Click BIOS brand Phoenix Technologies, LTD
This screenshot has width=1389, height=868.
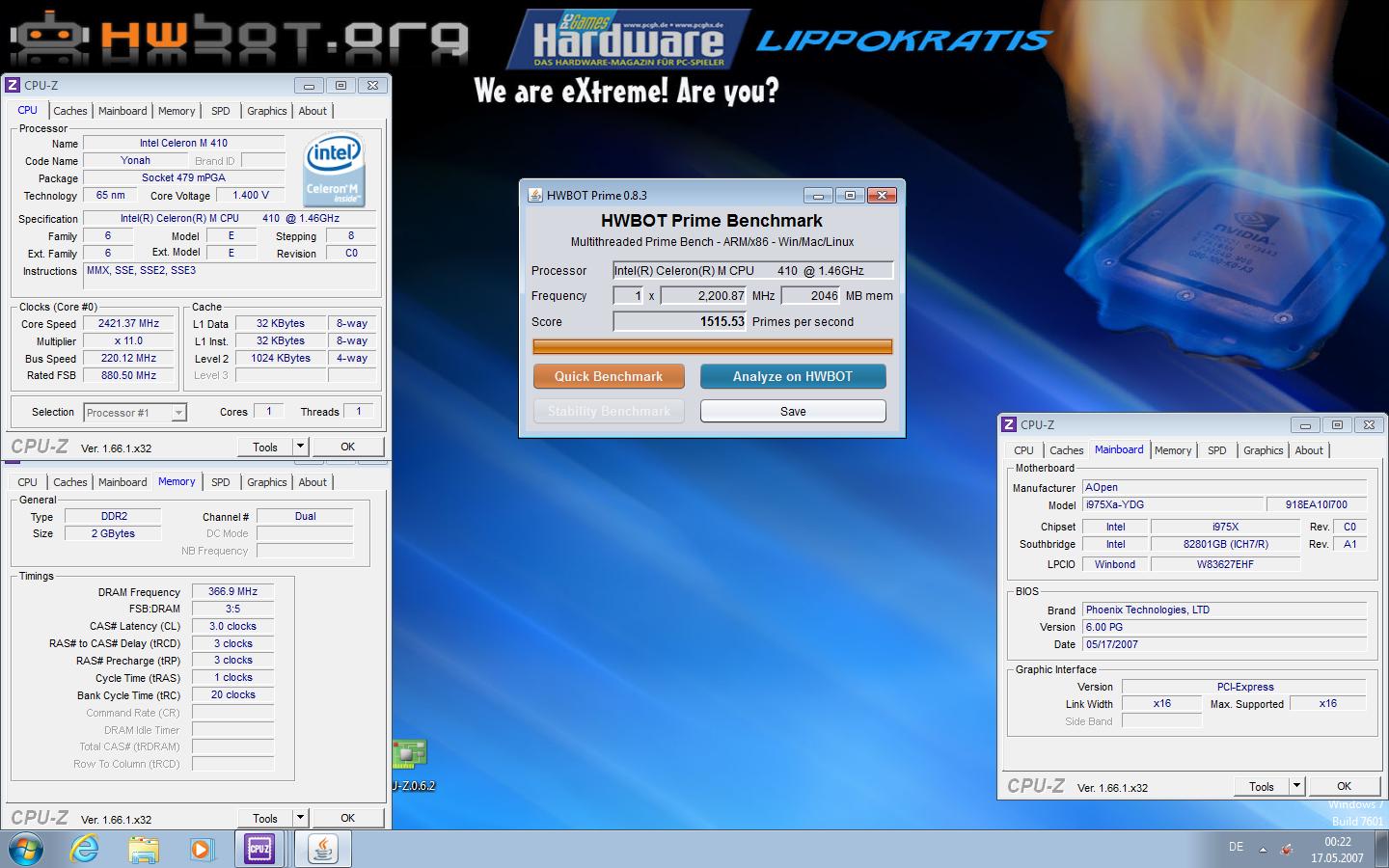pos(1223,610)
